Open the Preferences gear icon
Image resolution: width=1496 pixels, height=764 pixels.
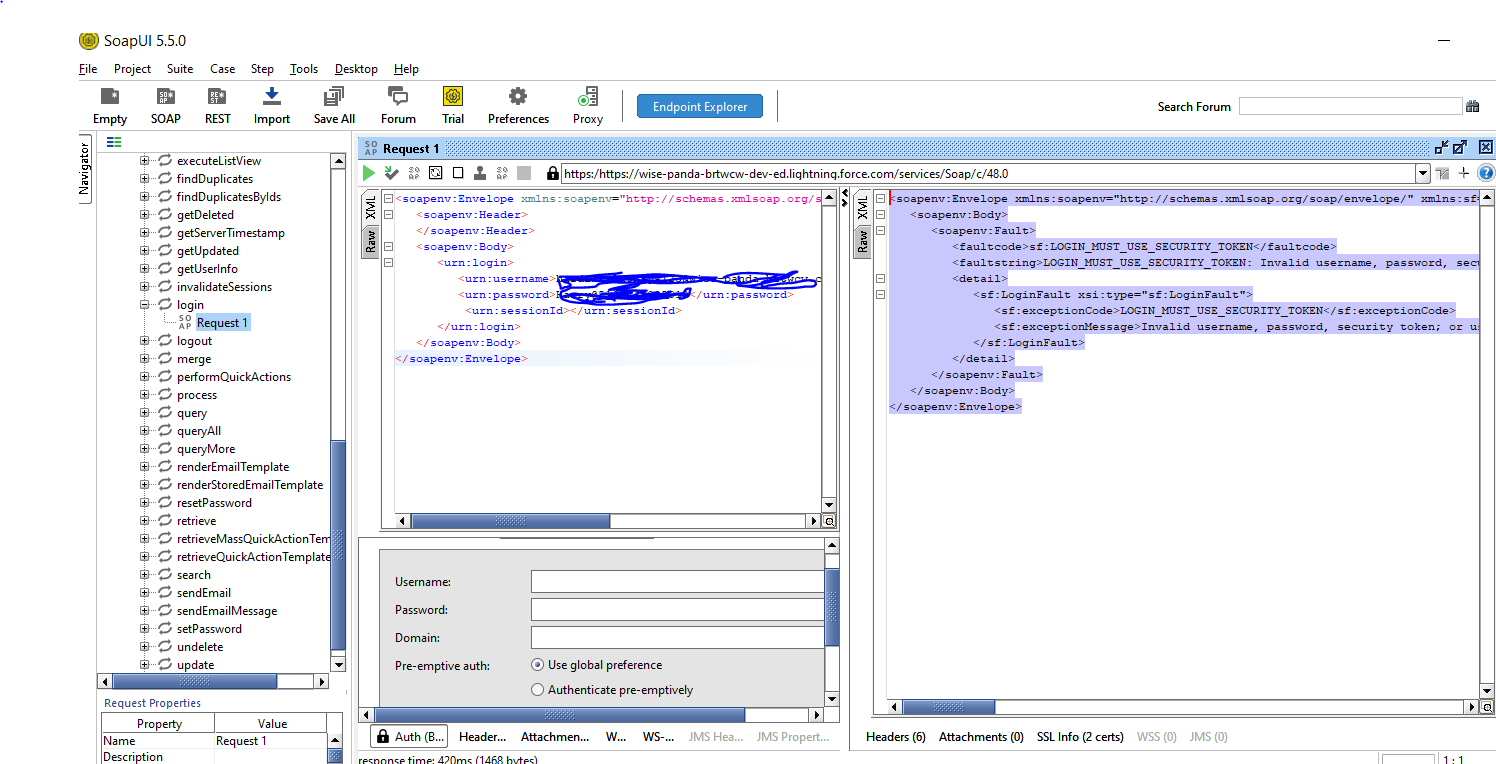(x=517, y=104)
